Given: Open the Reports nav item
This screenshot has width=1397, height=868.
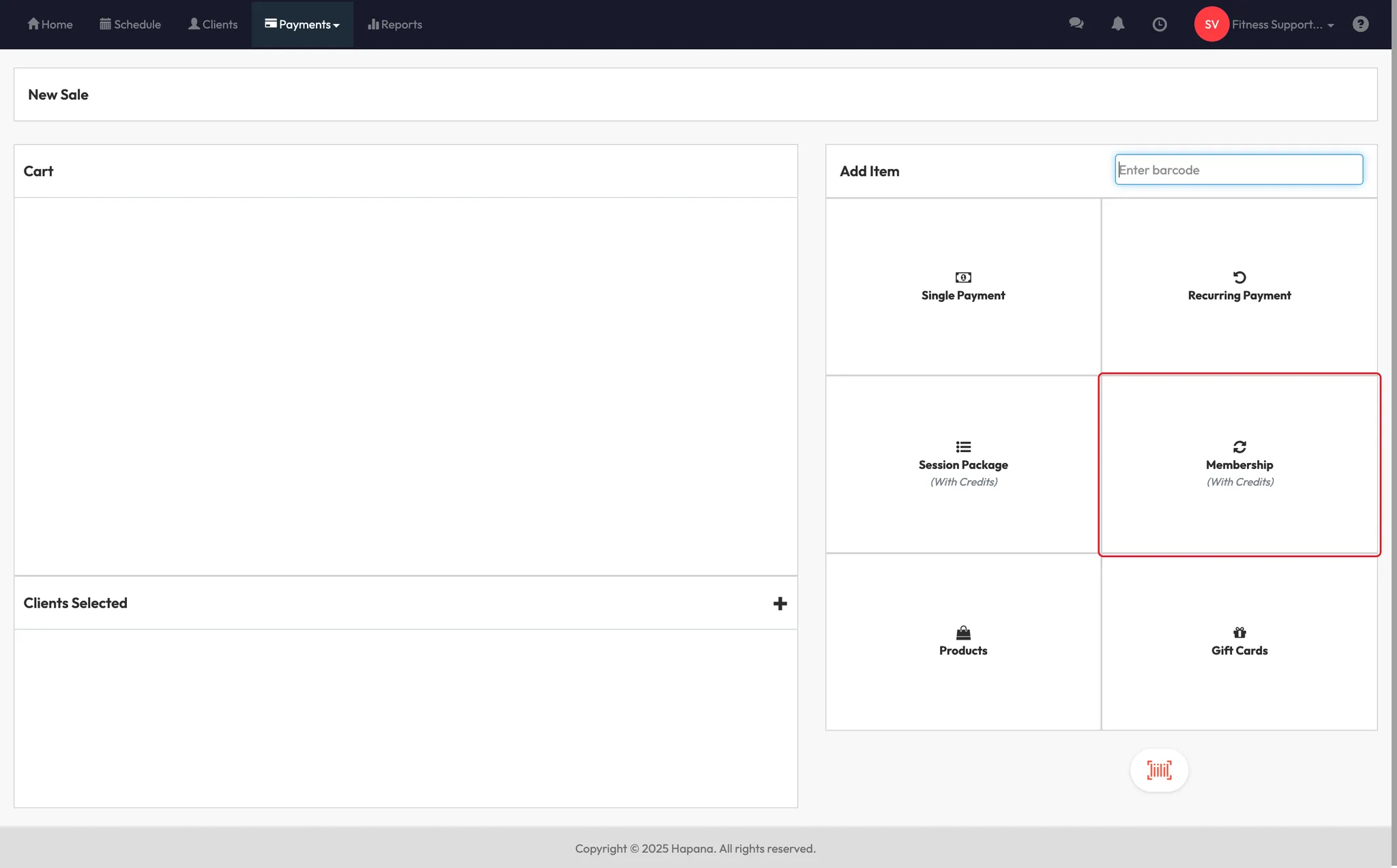Looking at the screenshot, I should [395, 25].
